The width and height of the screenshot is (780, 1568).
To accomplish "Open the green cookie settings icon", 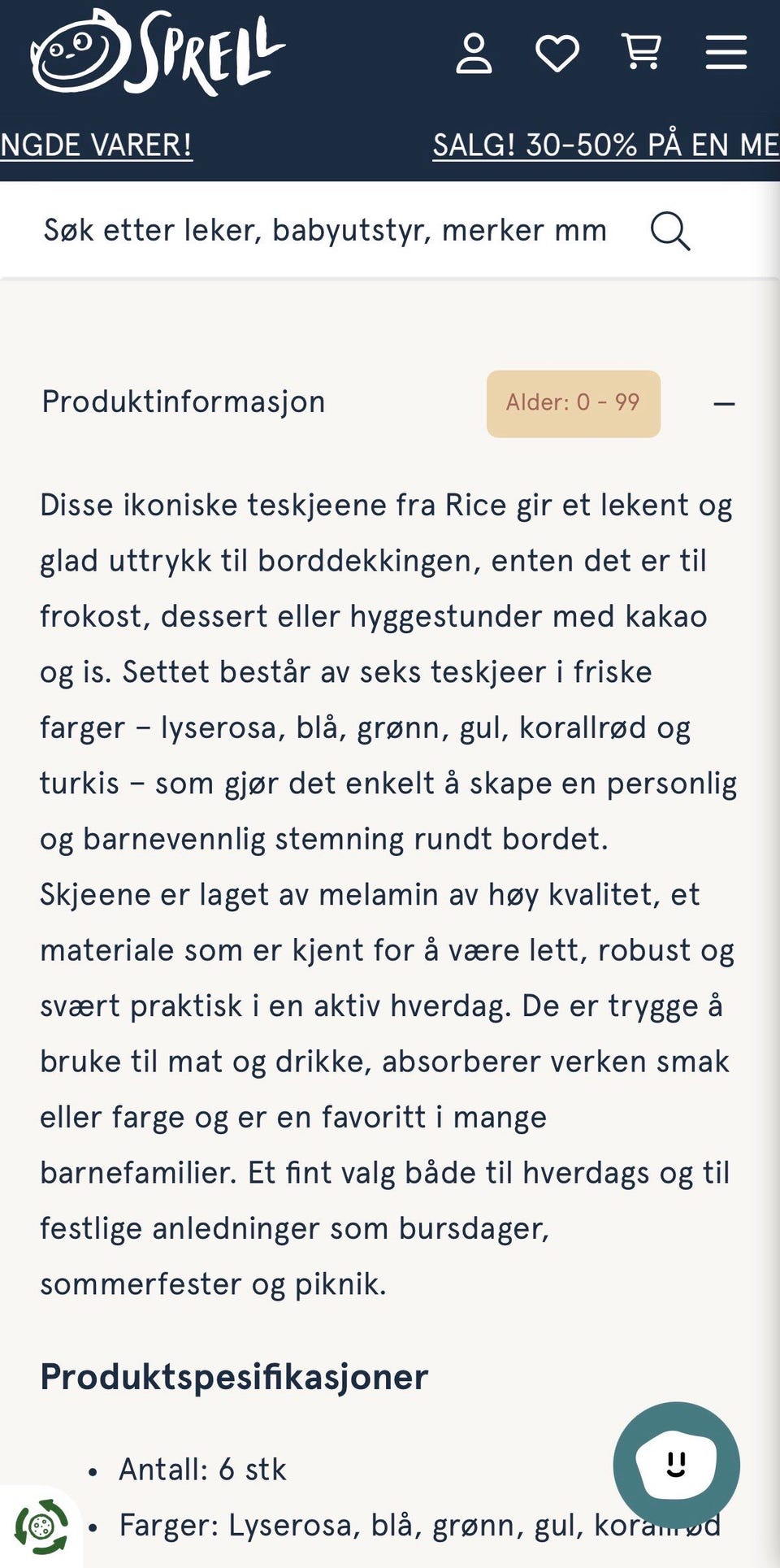I will point(41,1527).
